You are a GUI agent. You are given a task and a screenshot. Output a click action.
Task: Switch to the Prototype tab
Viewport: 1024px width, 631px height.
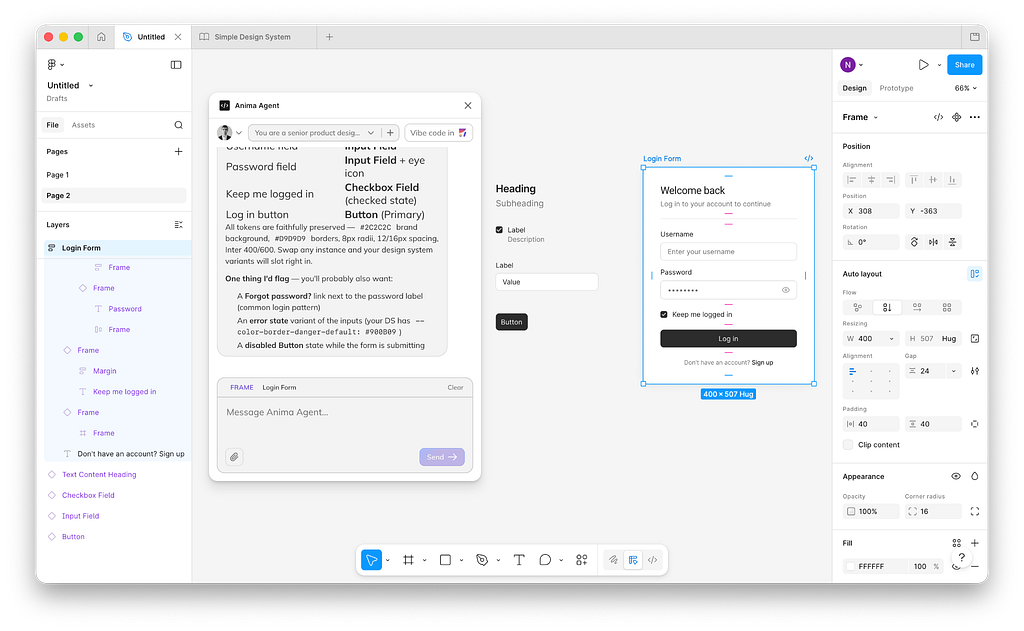click(x=896, y=88)
